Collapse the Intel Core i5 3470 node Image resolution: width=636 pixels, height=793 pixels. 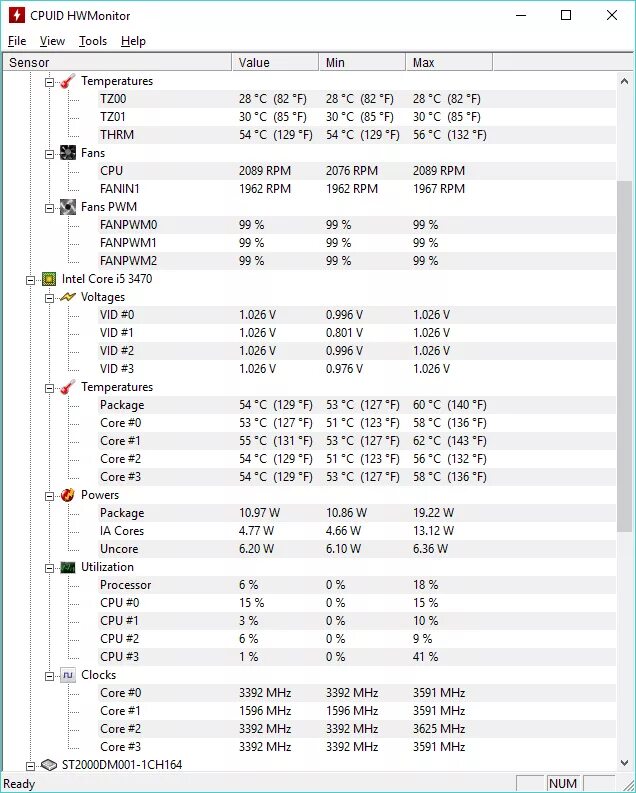point(31,280)
